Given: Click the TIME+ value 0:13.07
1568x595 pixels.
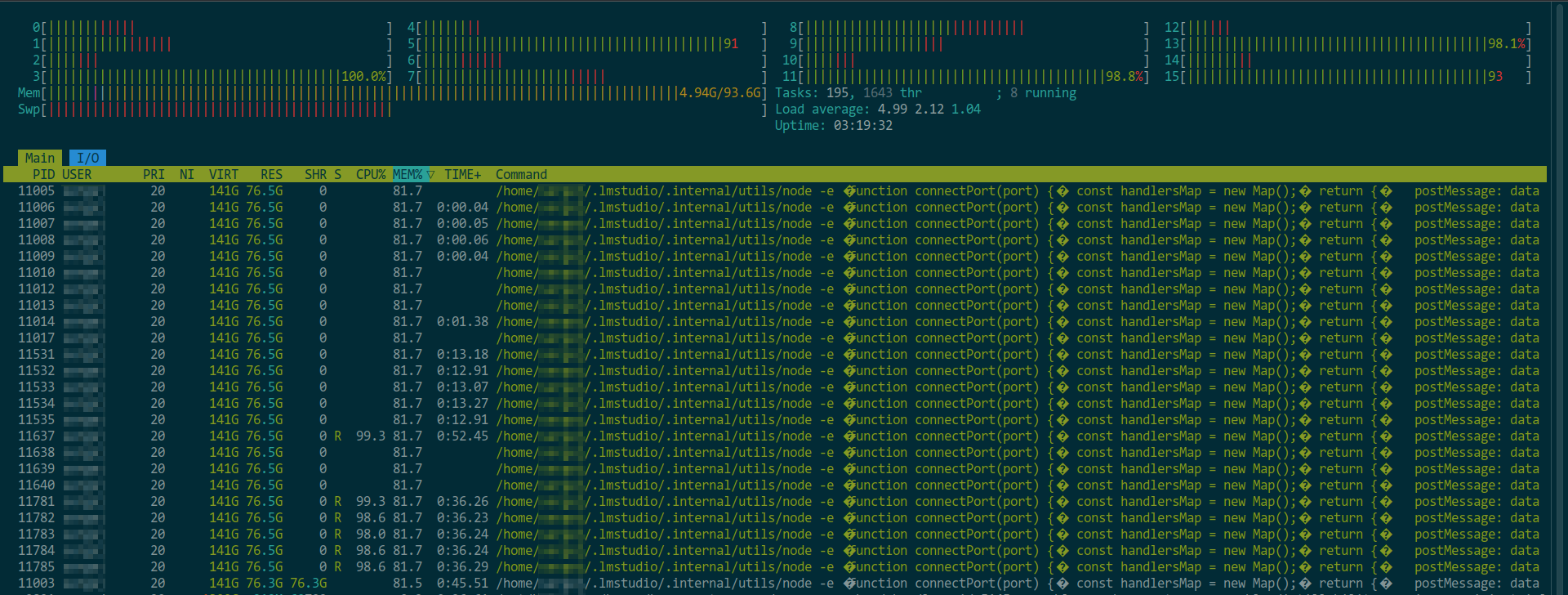Looking at the screenshot, I should point(462,387).
